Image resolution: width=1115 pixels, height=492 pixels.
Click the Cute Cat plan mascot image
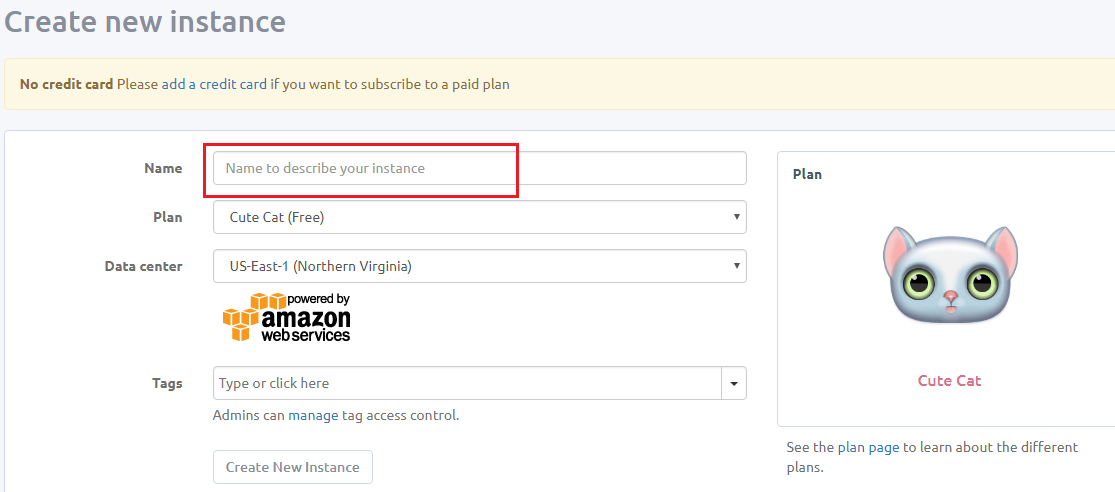point(950,274)
